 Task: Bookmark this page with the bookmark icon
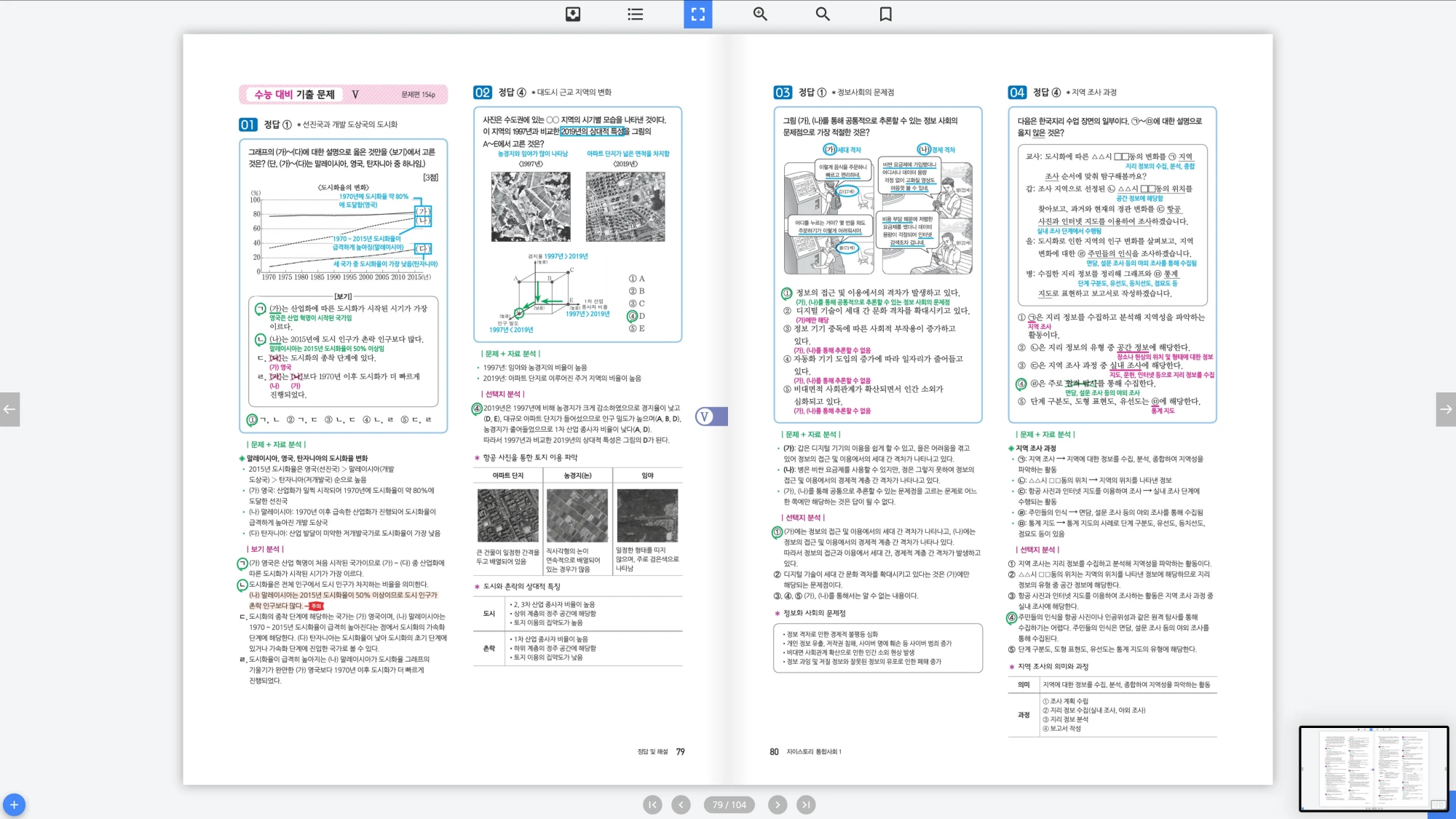(x=885, y=14)
